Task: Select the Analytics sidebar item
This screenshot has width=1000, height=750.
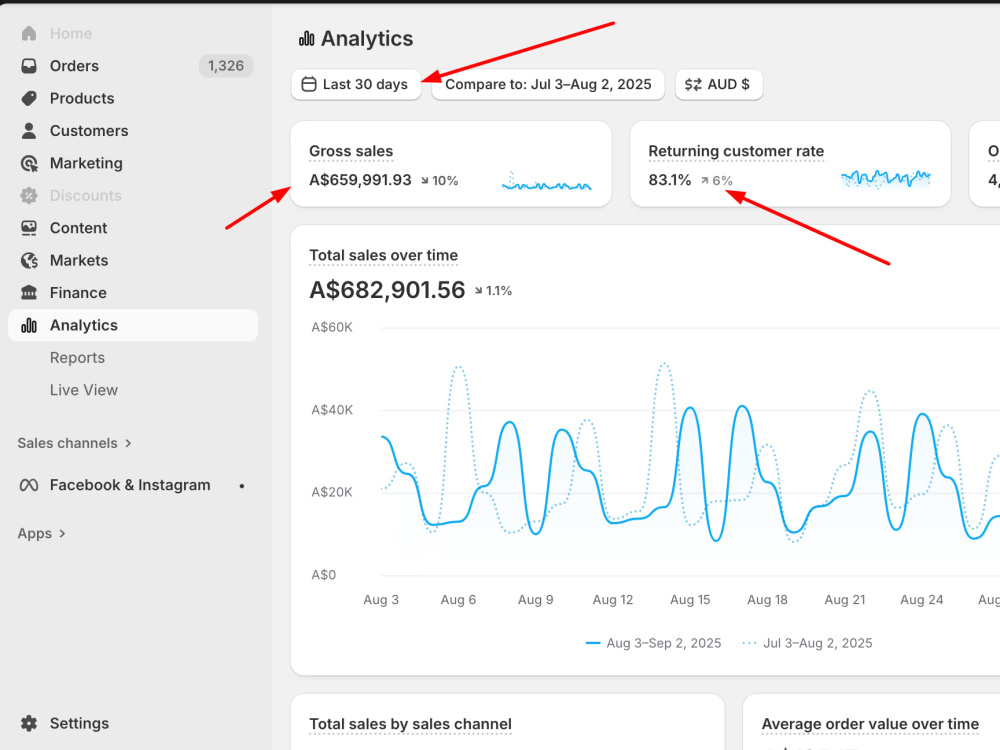Action: point(133,325)
